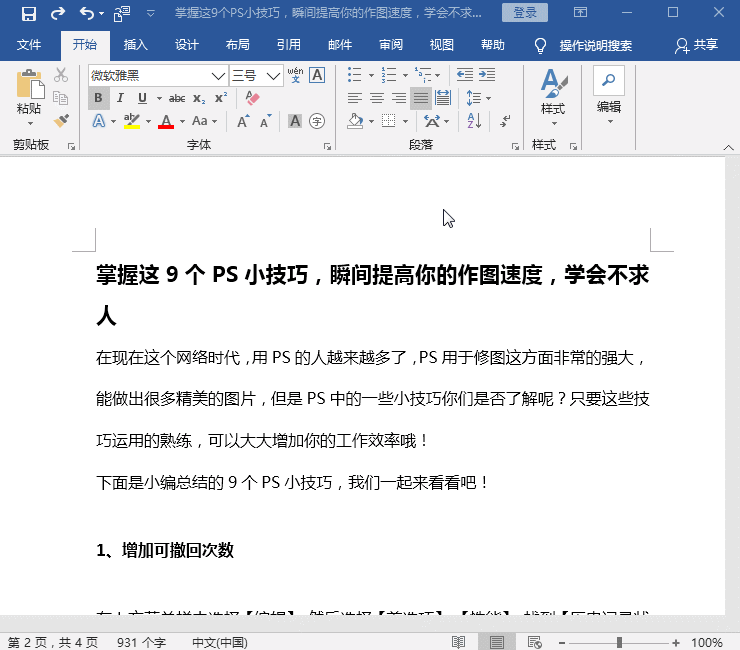This screenshot has width=740, height=650.
Task: Clear all formatting with eraser icon
Action: (x=252, y=98)
